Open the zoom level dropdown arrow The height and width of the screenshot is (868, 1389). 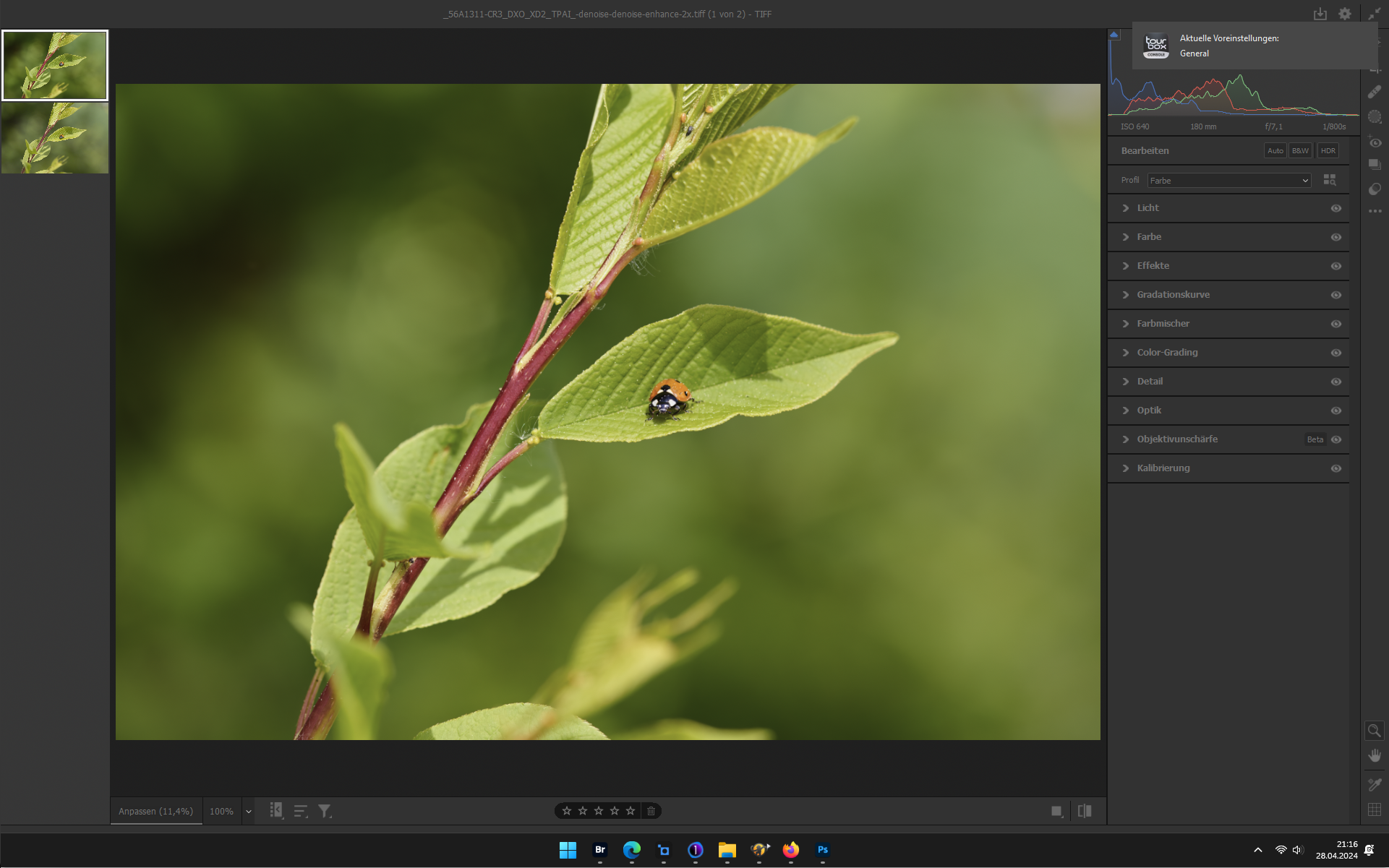point(248,812)
